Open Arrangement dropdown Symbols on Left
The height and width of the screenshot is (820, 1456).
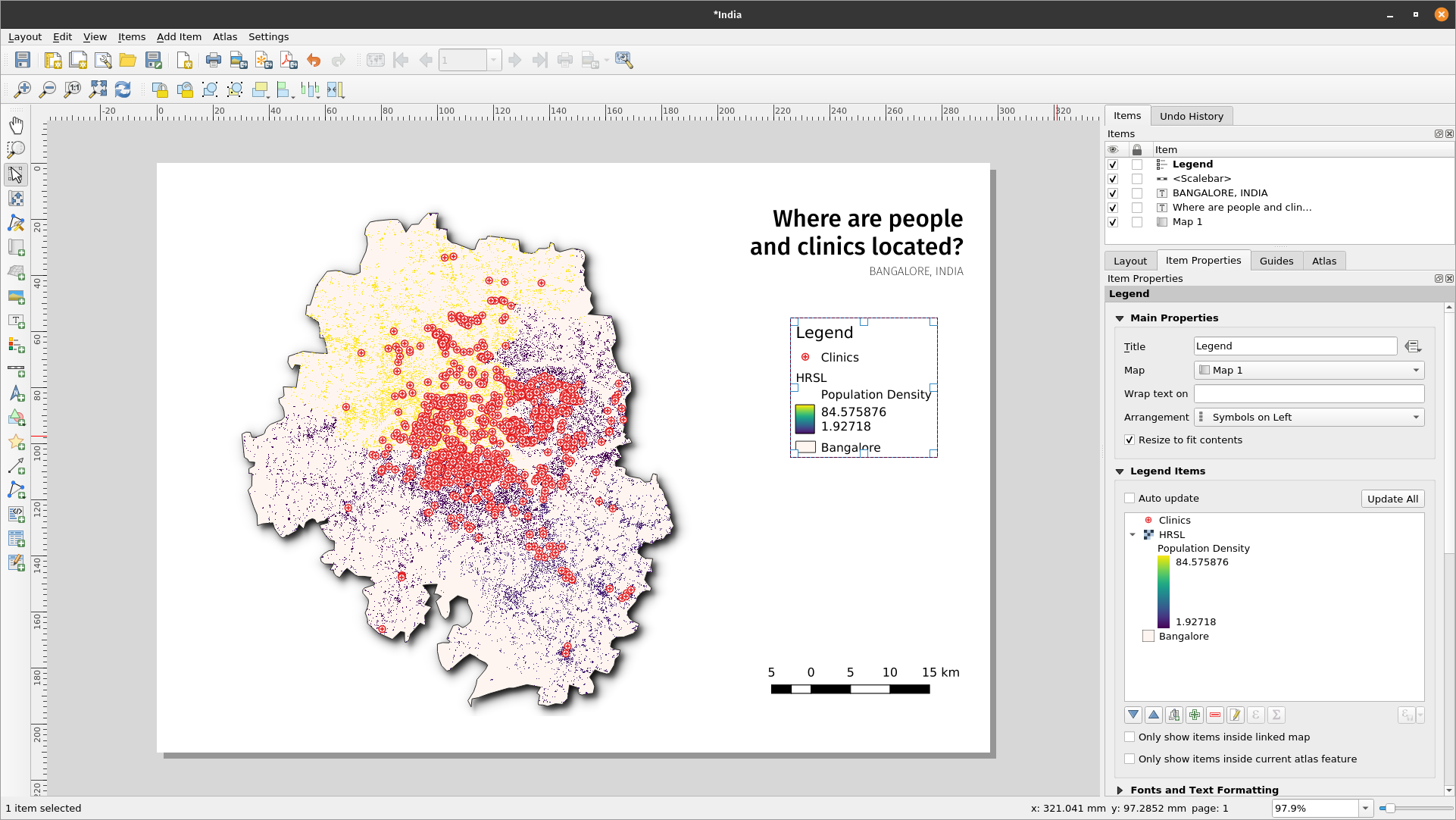(1309, 417)
